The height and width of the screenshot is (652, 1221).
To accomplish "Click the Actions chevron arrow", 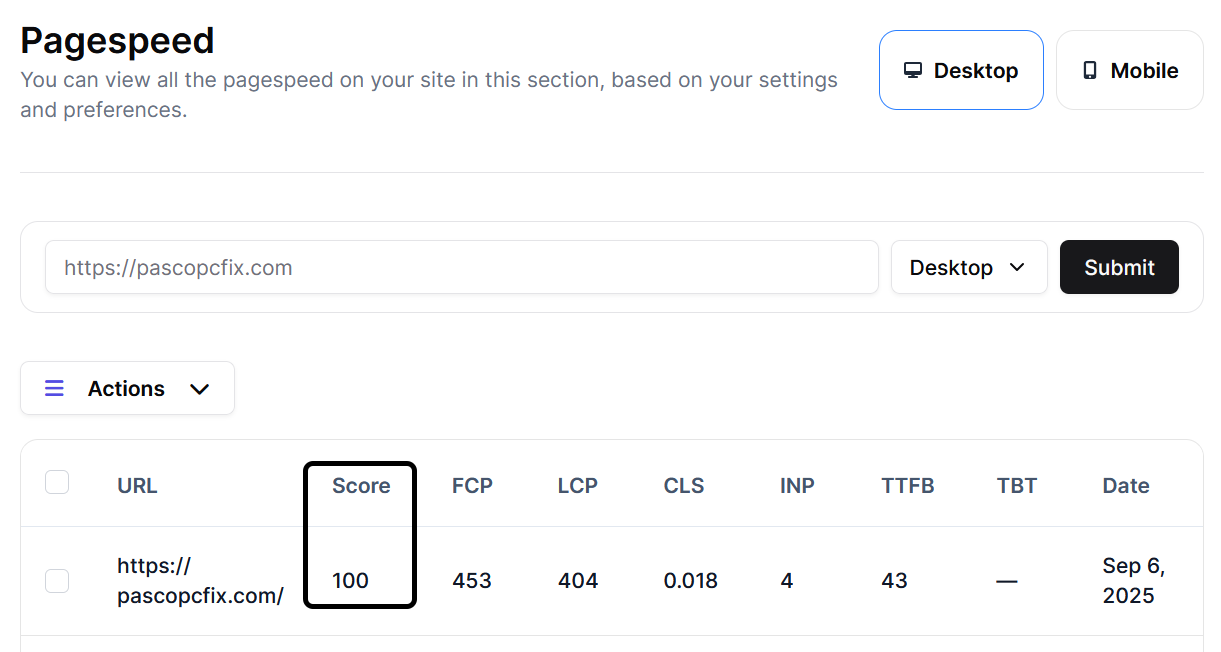I will point(200,389).
